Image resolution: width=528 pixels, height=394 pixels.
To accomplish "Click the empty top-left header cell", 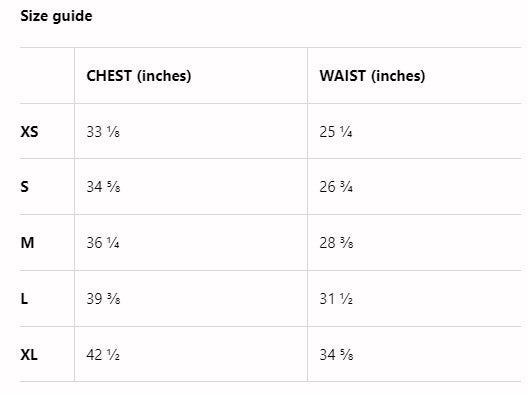I will pyautogui.click(x=47, y=75).
